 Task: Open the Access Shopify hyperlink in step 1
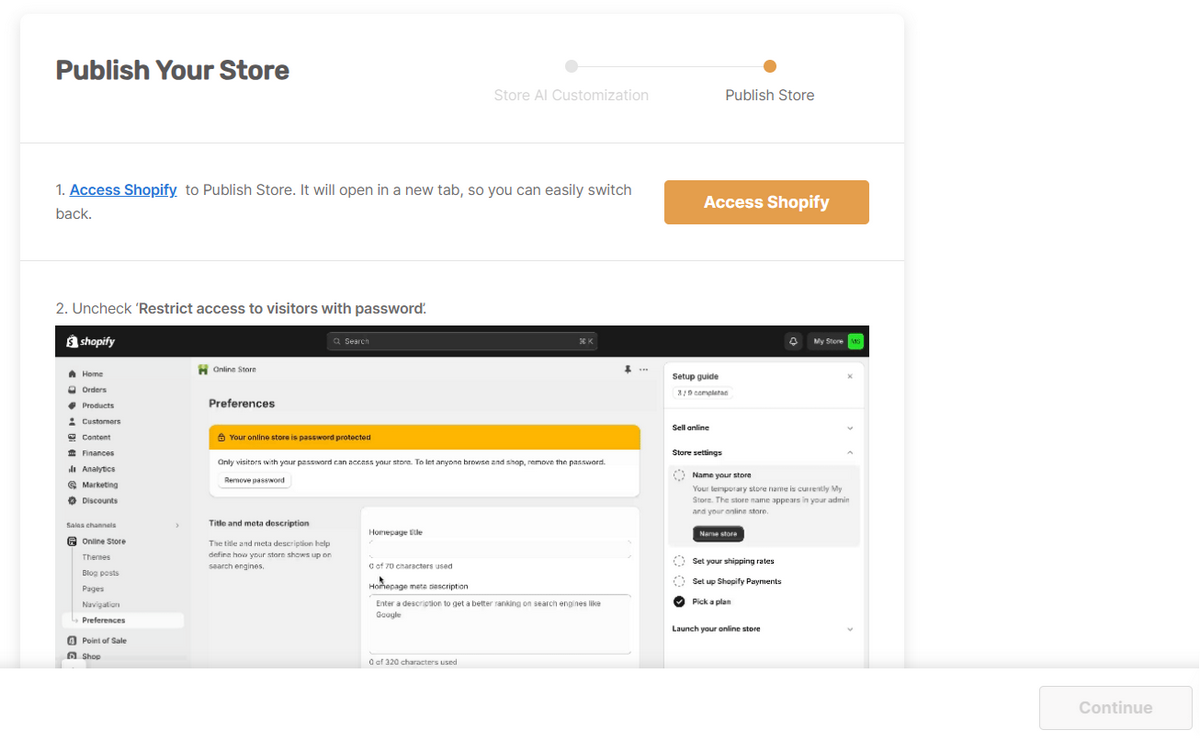(x=123, y=189)
